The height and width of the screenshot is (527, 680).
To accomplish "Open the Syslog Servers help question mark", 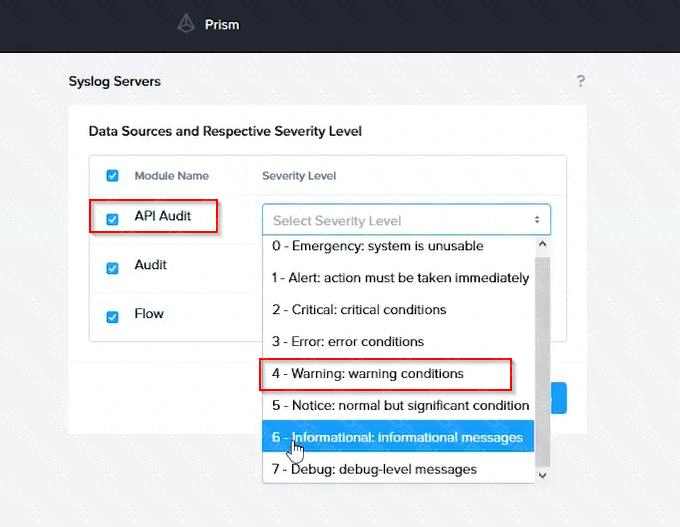I will 581,81.
